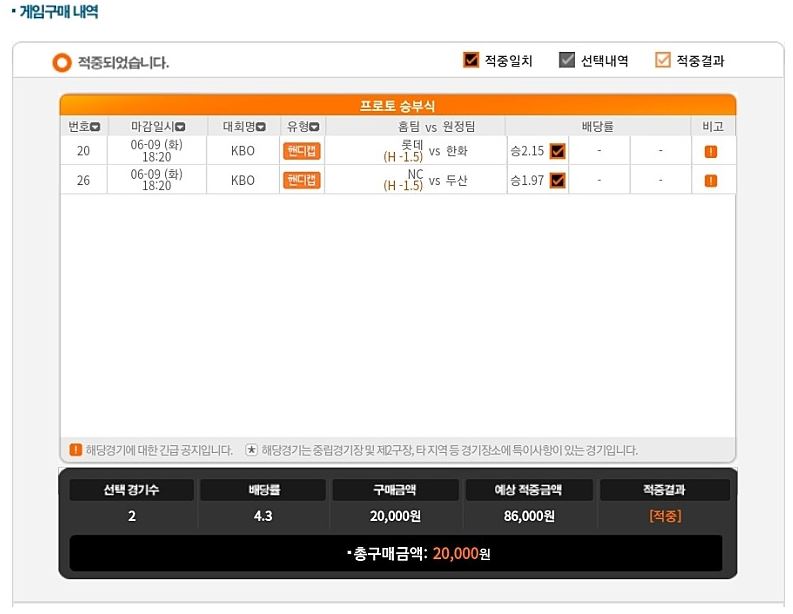Viewport: 793px width, 614px height.
Task: Toggle the 승2.15 selection checkbox
Action: [x=557, y=151]
